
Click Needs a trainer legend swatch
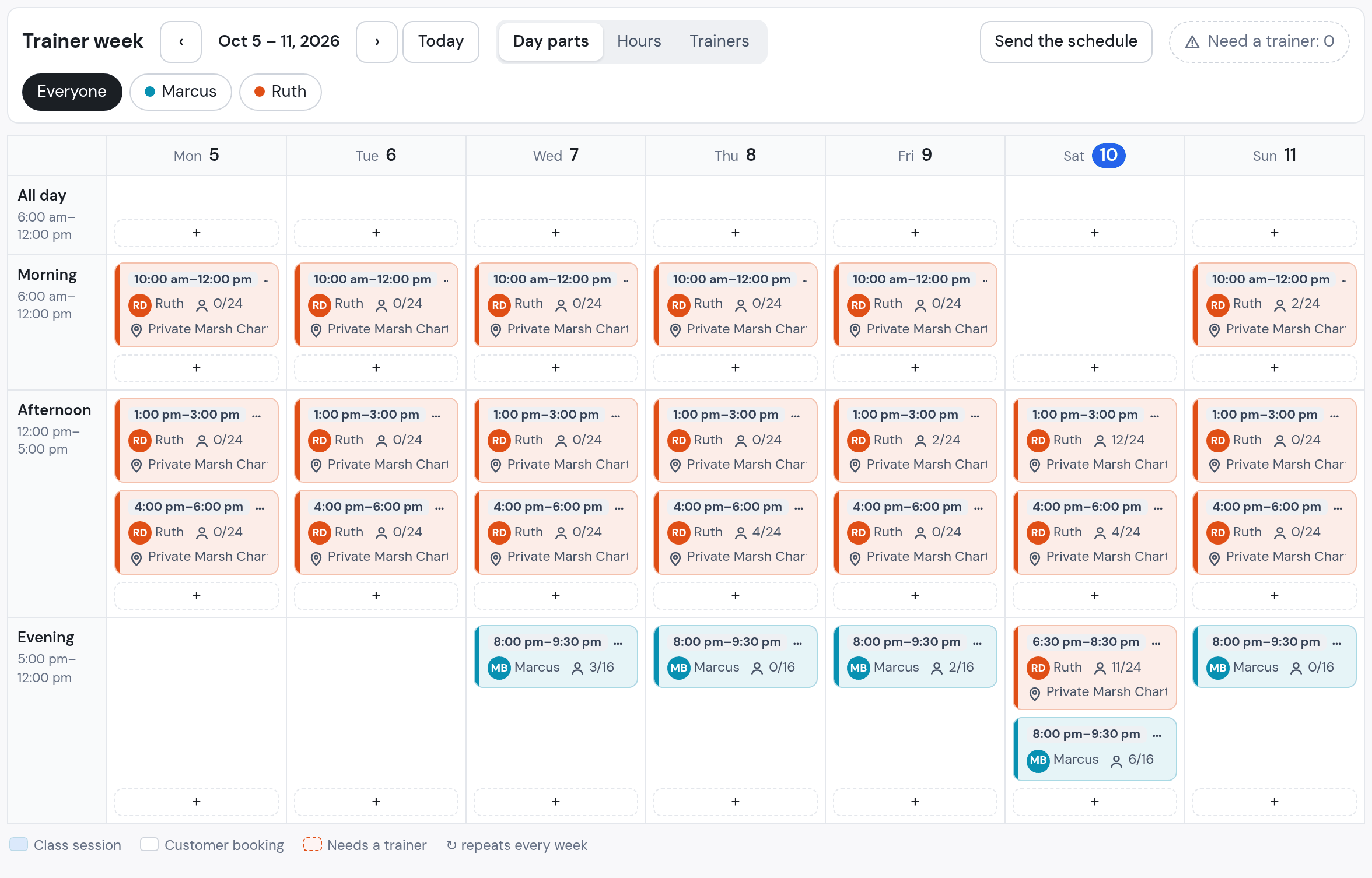(313, 845)
